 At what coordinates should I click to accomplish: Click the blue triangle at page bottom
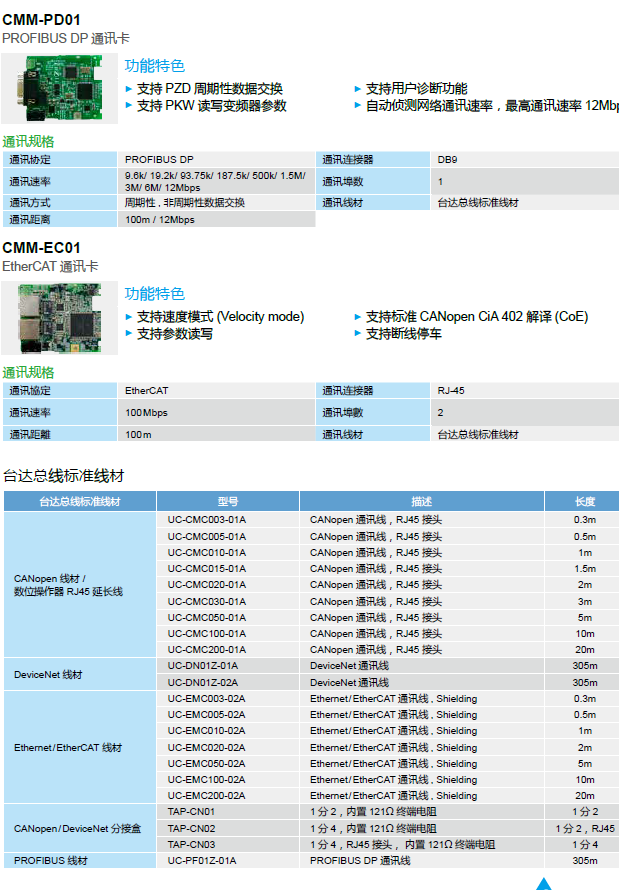coord(544,883)
